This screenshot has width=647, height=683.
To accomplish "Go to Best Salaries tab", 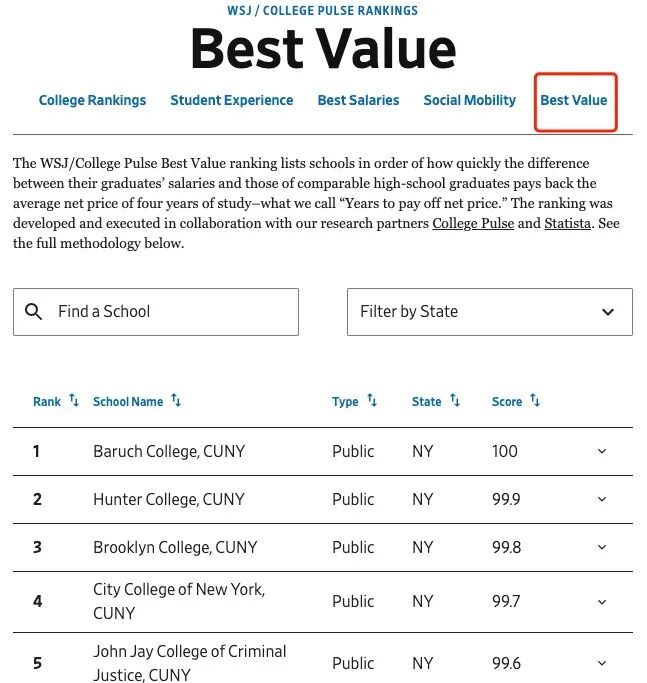I will (358, 100).
